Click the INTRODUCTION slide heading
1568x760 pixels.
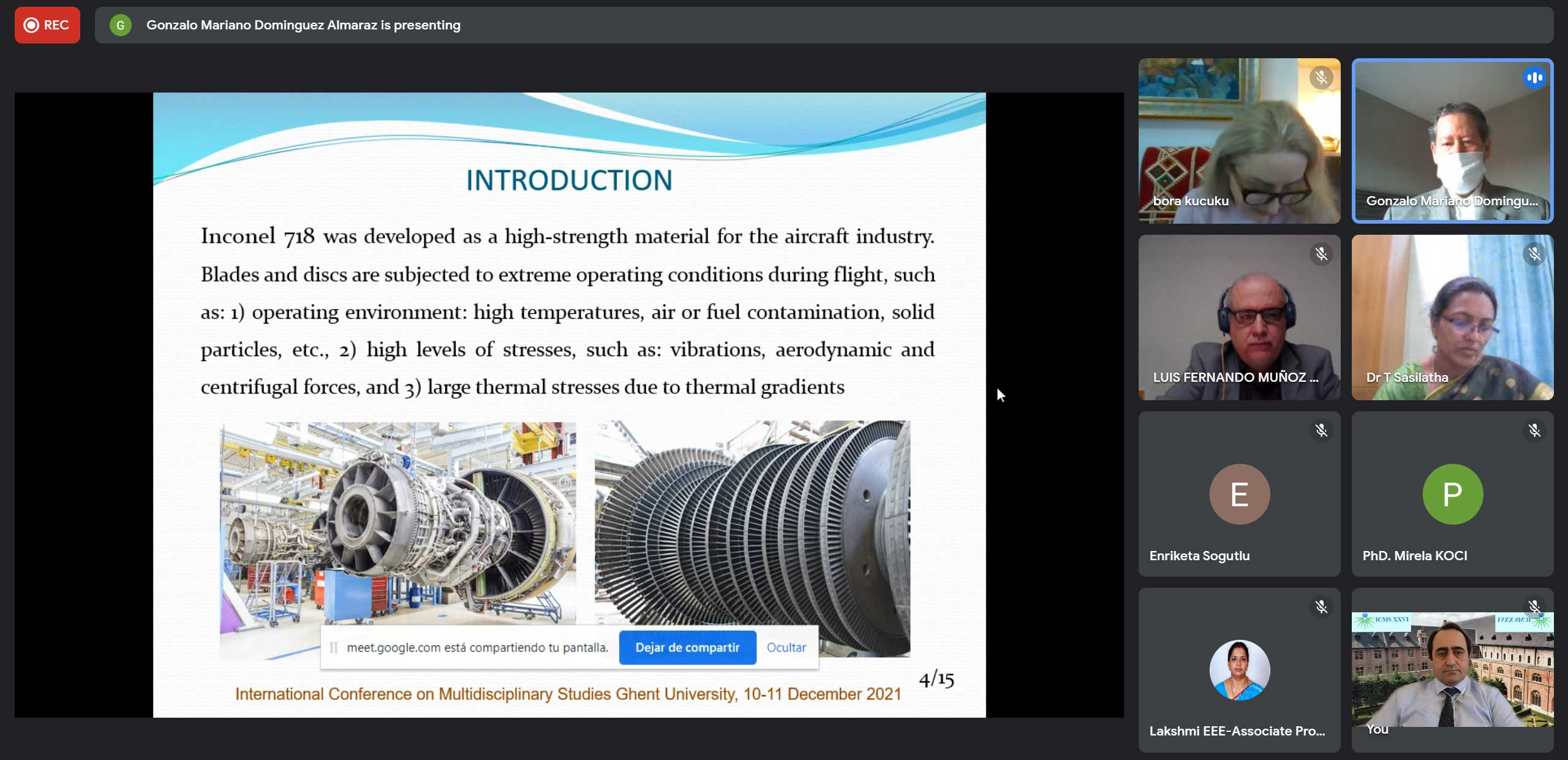(569, 180)
